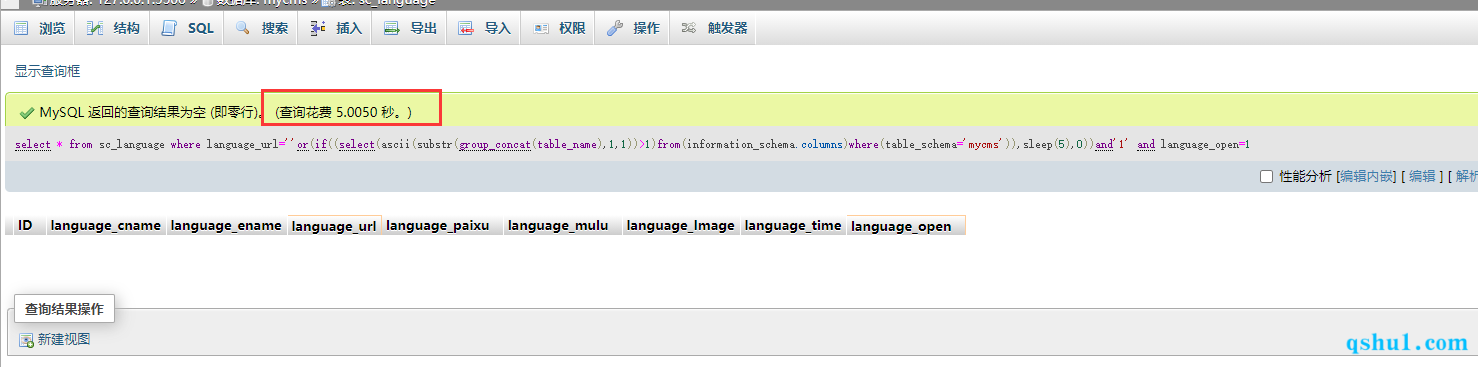The height and width of the screenshot is (367, 1478).
Task: Go to the 搜索 (Search) tab
Action: (x=262, y=28)
